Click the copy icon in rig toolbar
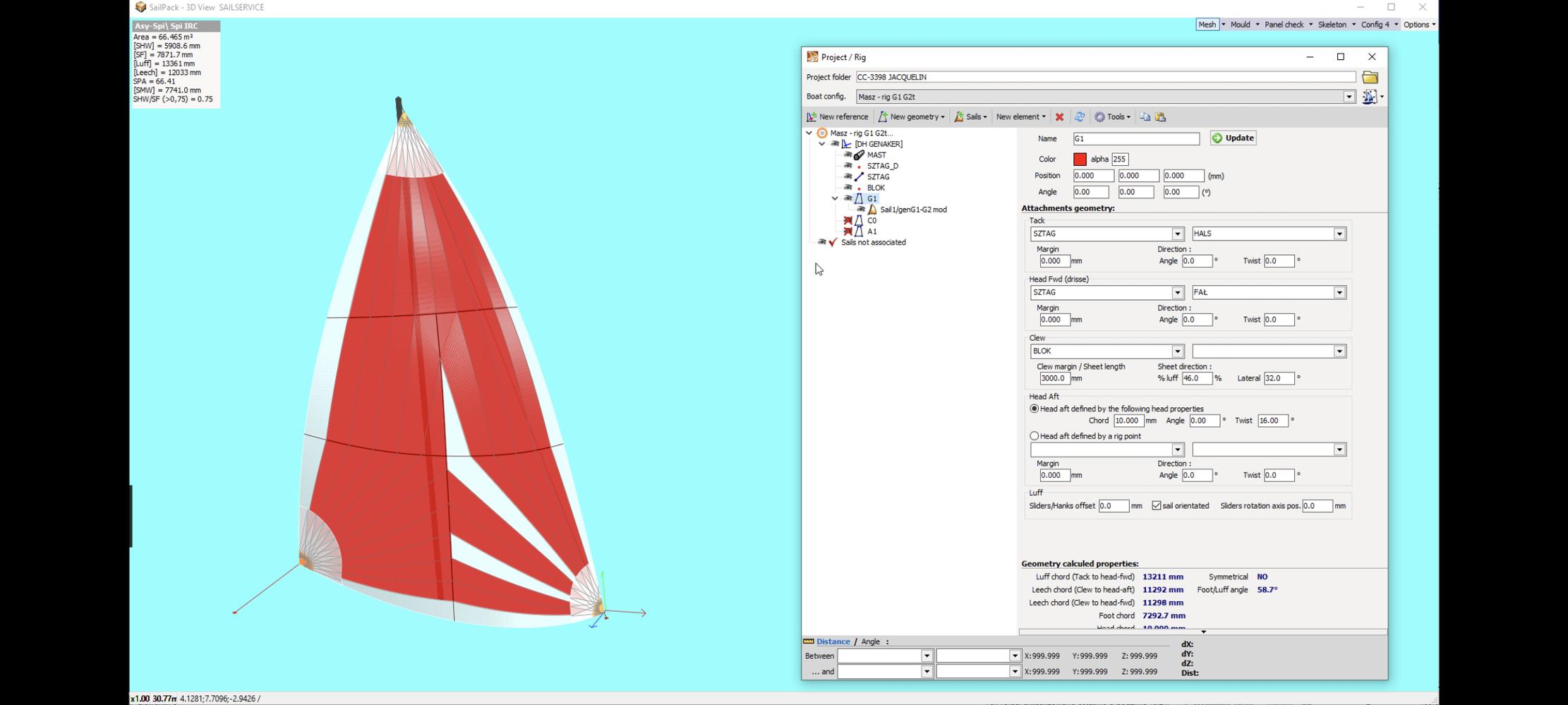Image resolution: width=1568 pixels, height=705 pixels. 1145,117
